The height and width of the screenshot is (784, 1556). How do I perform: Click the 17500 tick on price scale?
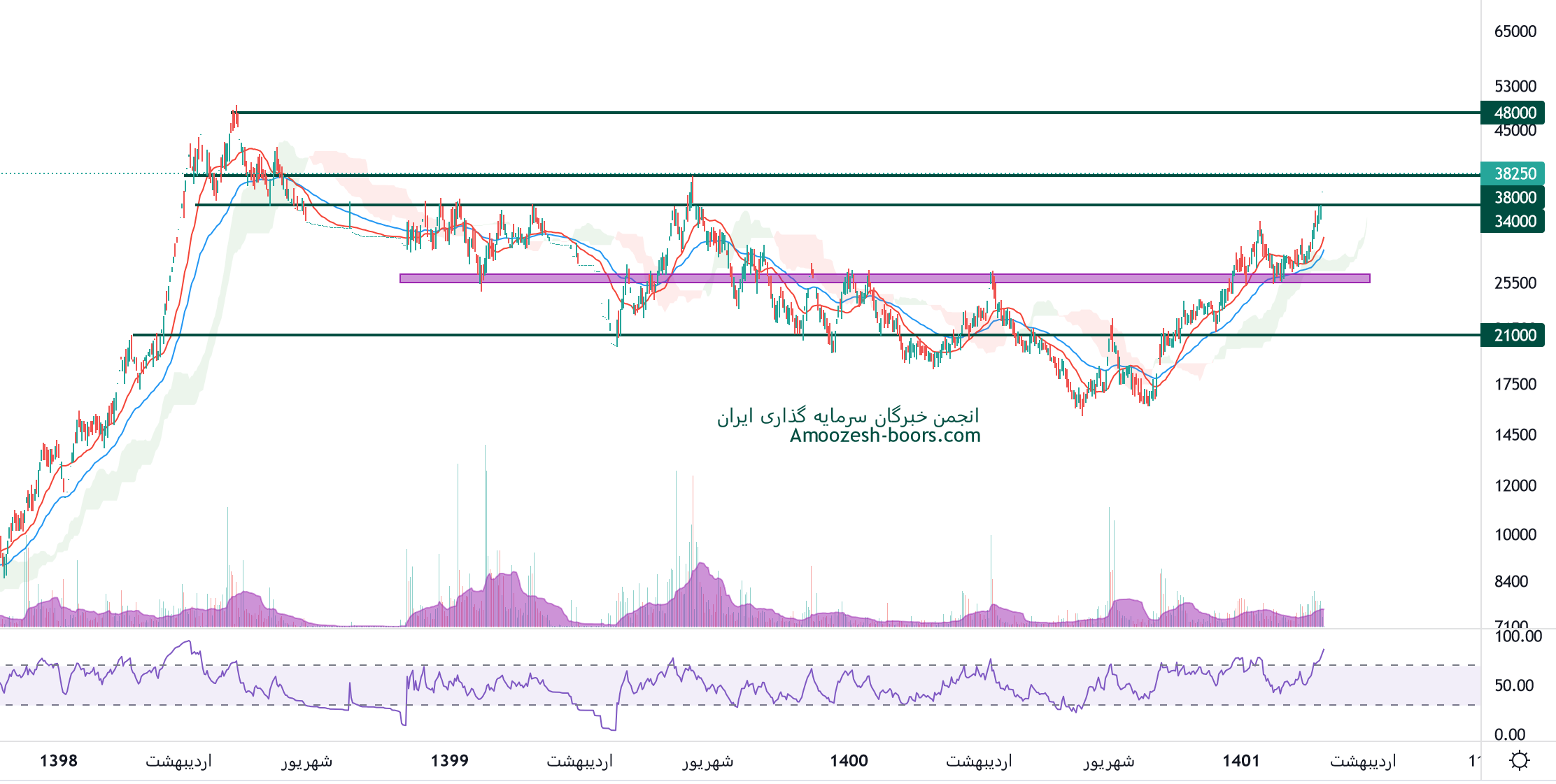coord(1515,384)
